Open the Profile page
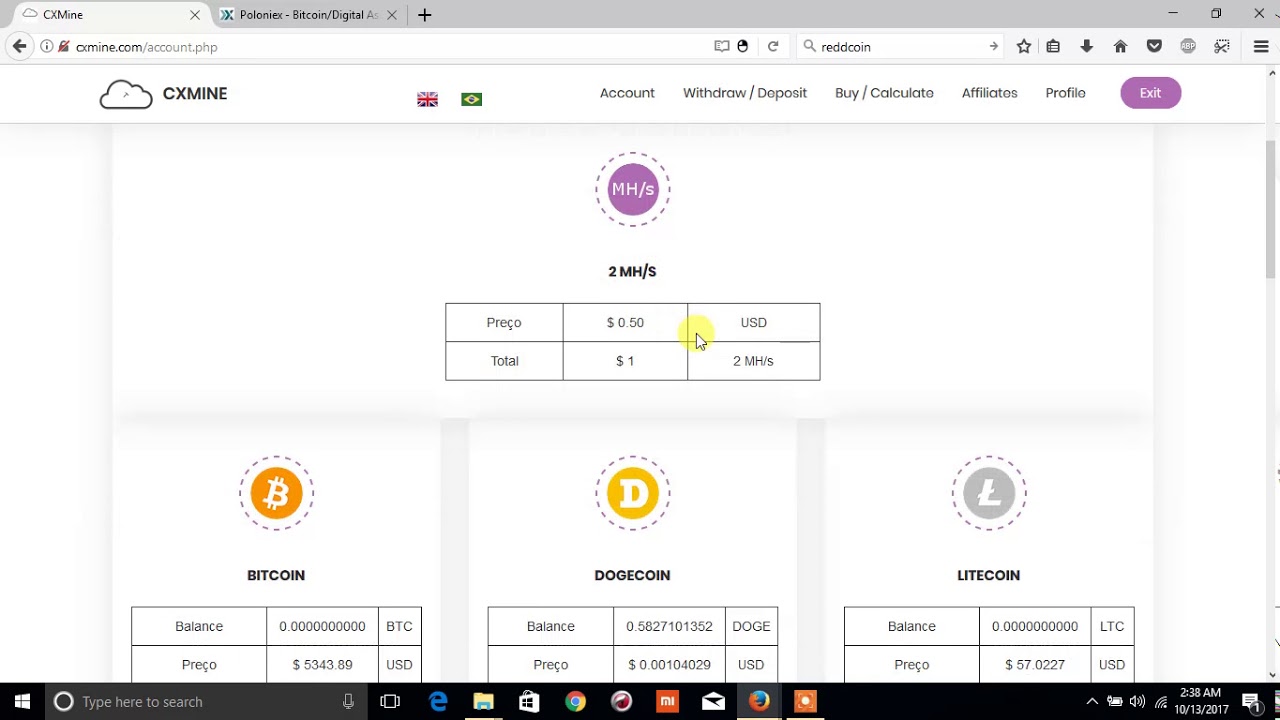This screenshot has width=1280, height=720. [1065, 93]
